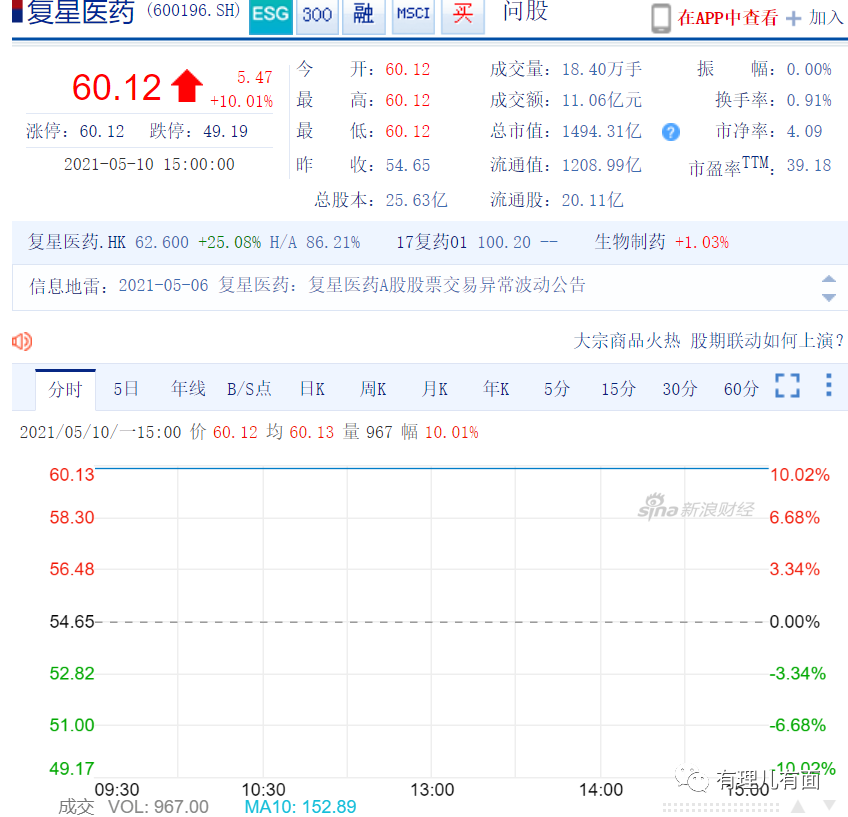The image size is (848, 817).
Task: Click the 300 index badge
Action: tap(317, 16)
